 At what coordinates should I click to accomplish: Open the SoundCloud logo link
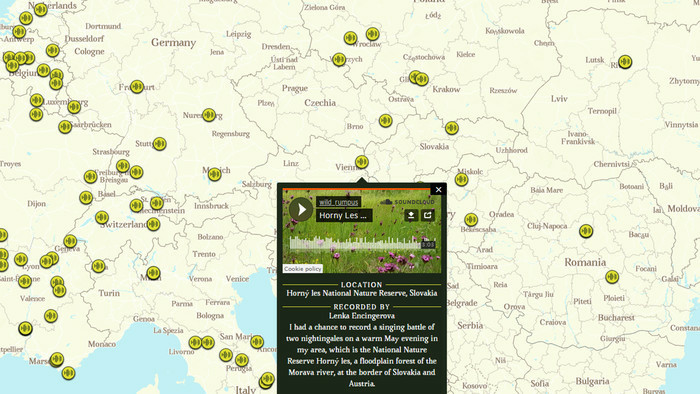407,202
